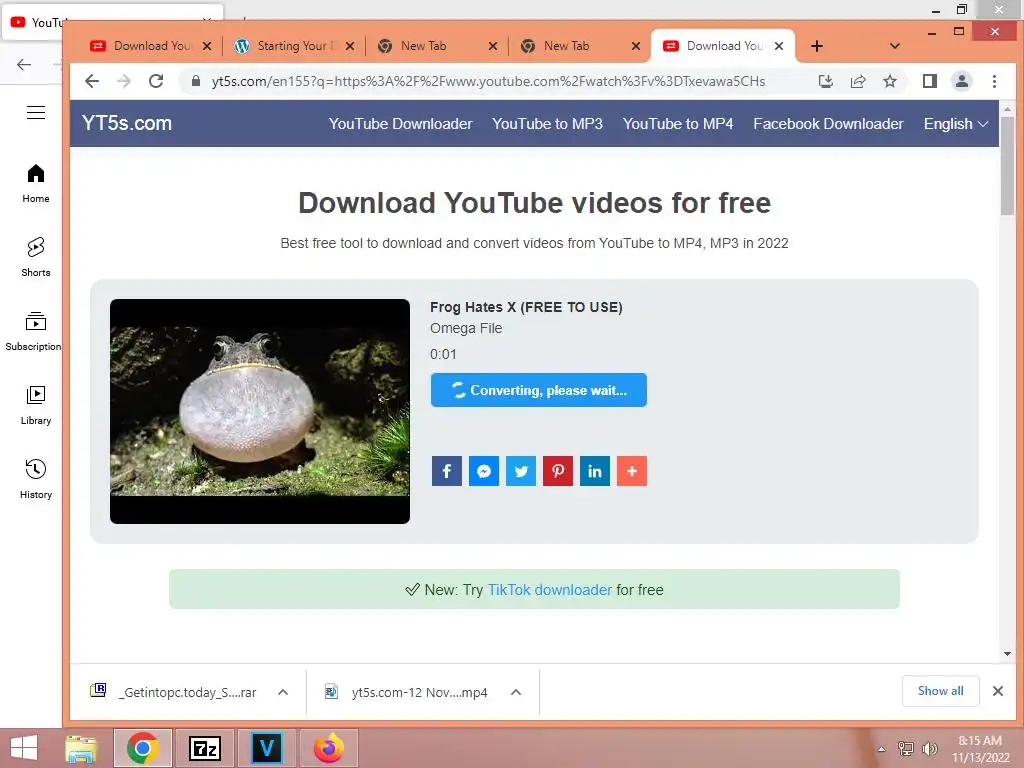Click network icon in system tray

pos(906,749)
